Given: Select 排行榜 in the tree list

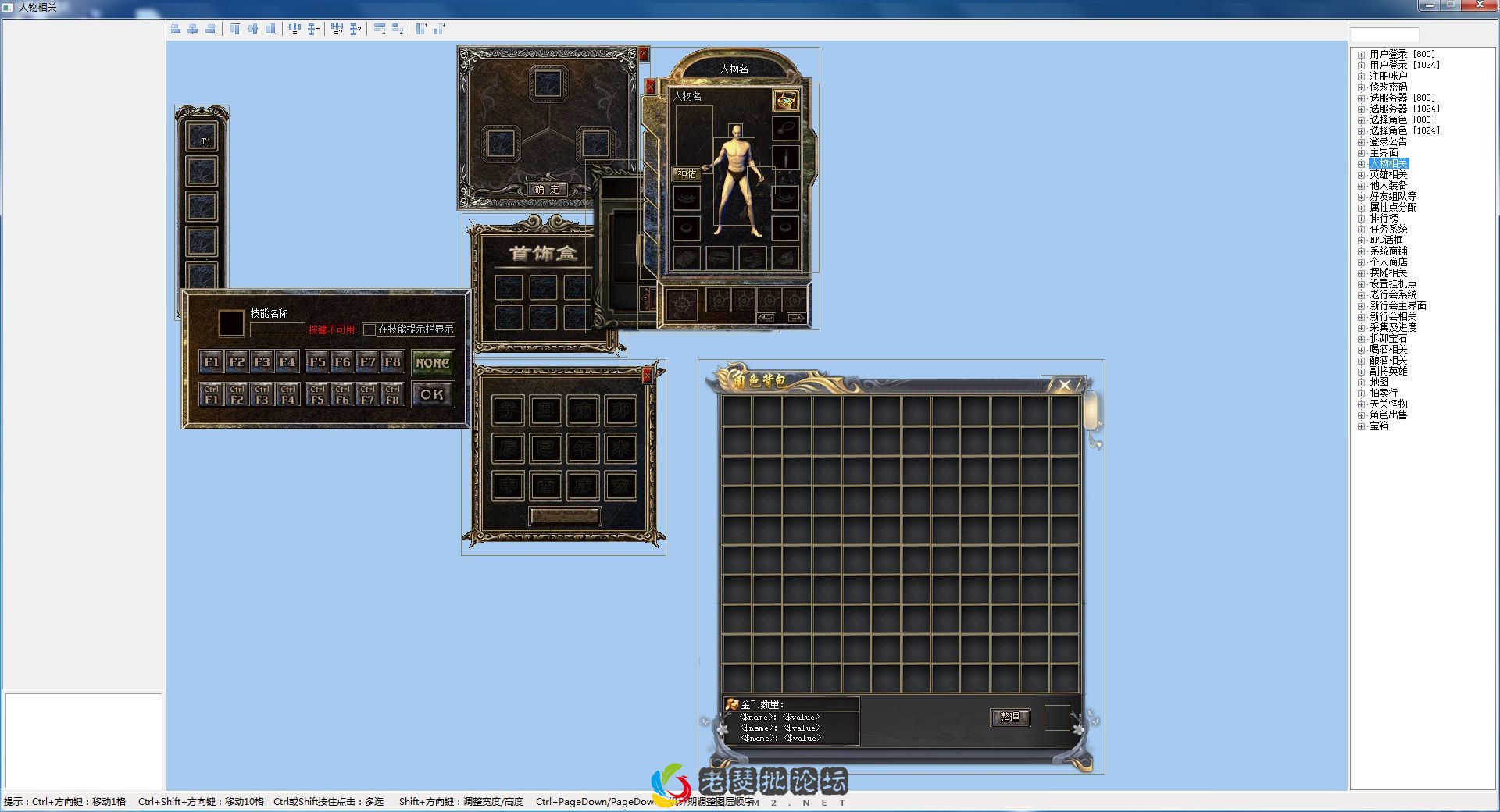Looking at the screenshot, I should pyautogui.click(x=1384, y=219).
